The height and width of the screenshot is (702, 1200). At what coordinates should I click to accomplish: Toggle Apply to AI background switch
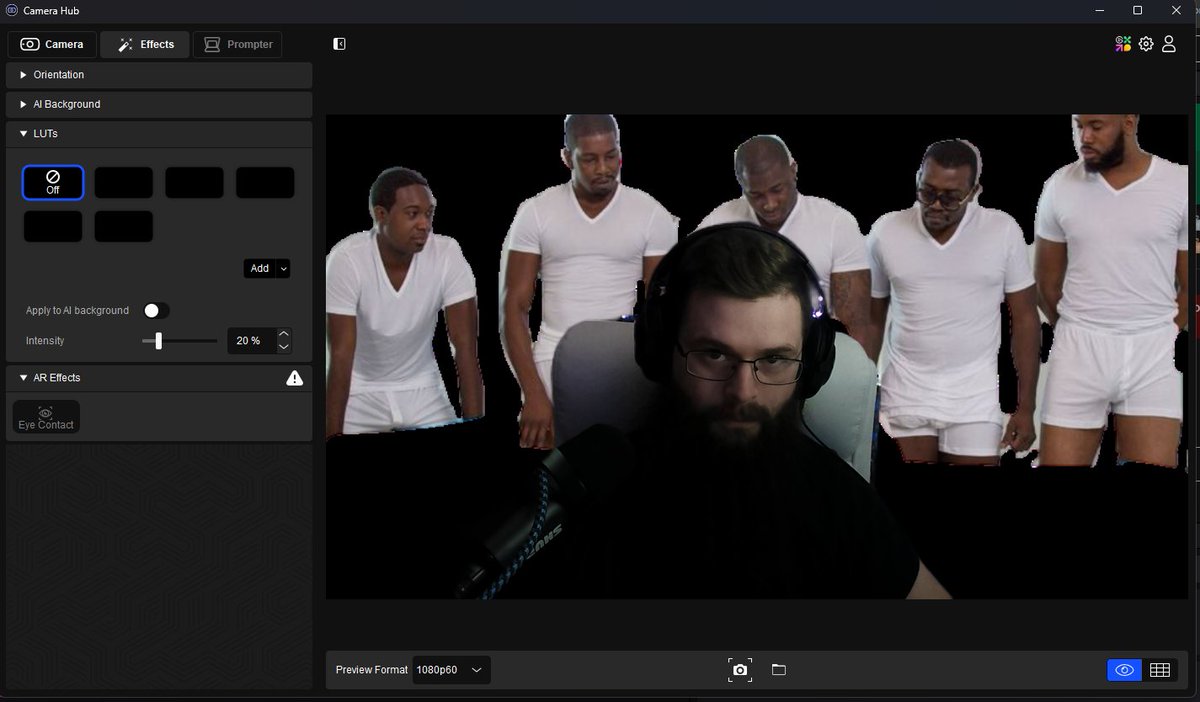coord(156,311)
